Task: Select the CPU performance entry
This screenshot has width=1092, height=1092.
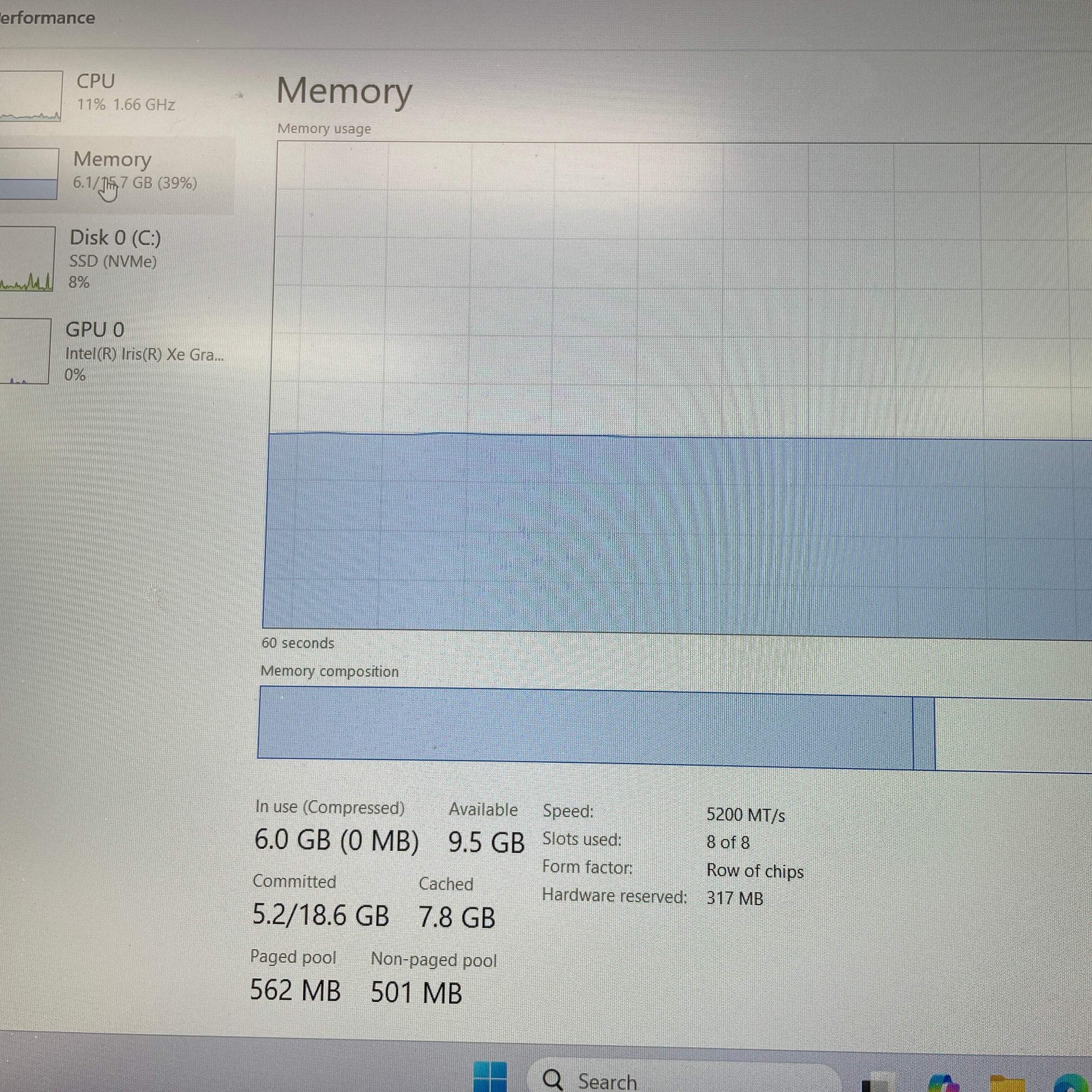Action: pos(116,94)
